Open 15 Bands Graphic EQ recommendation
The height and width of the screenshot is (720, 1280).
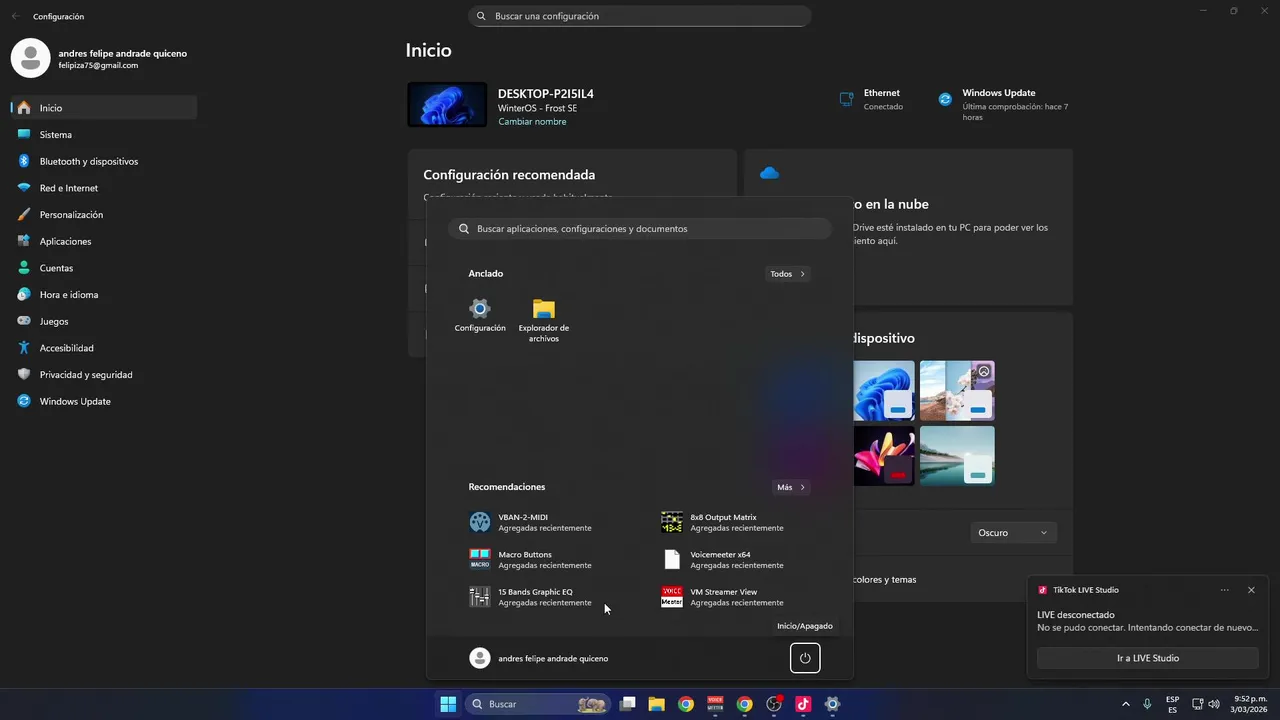545,597
